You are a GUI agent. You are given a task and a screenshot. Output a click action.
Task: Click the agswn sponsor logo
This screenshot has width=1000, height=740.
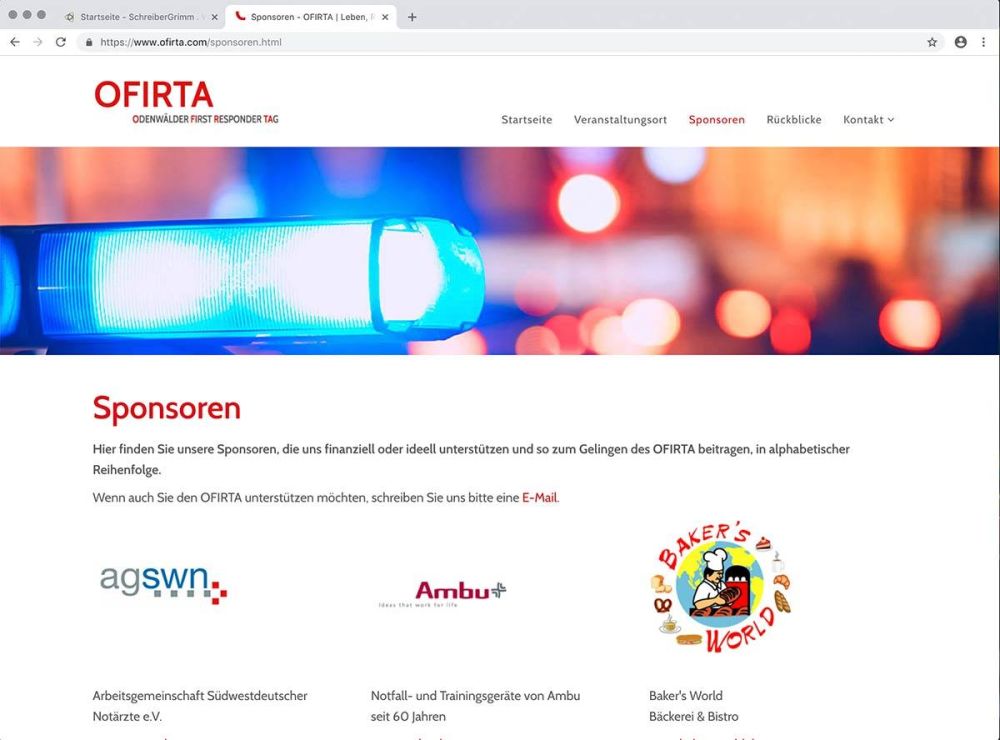pos(164,585)
